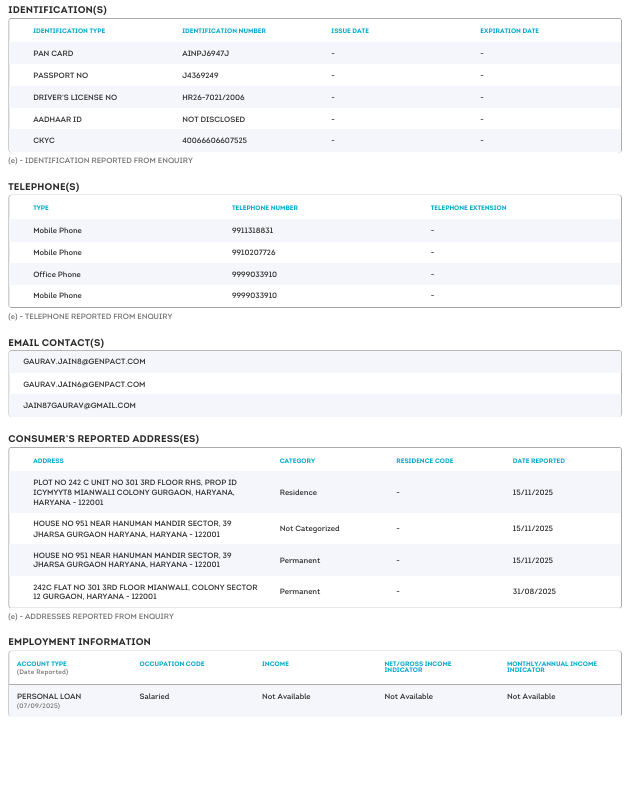Select driver's license number HR26-7021/2006
This screenshot has width=633, height=802.
214,97
